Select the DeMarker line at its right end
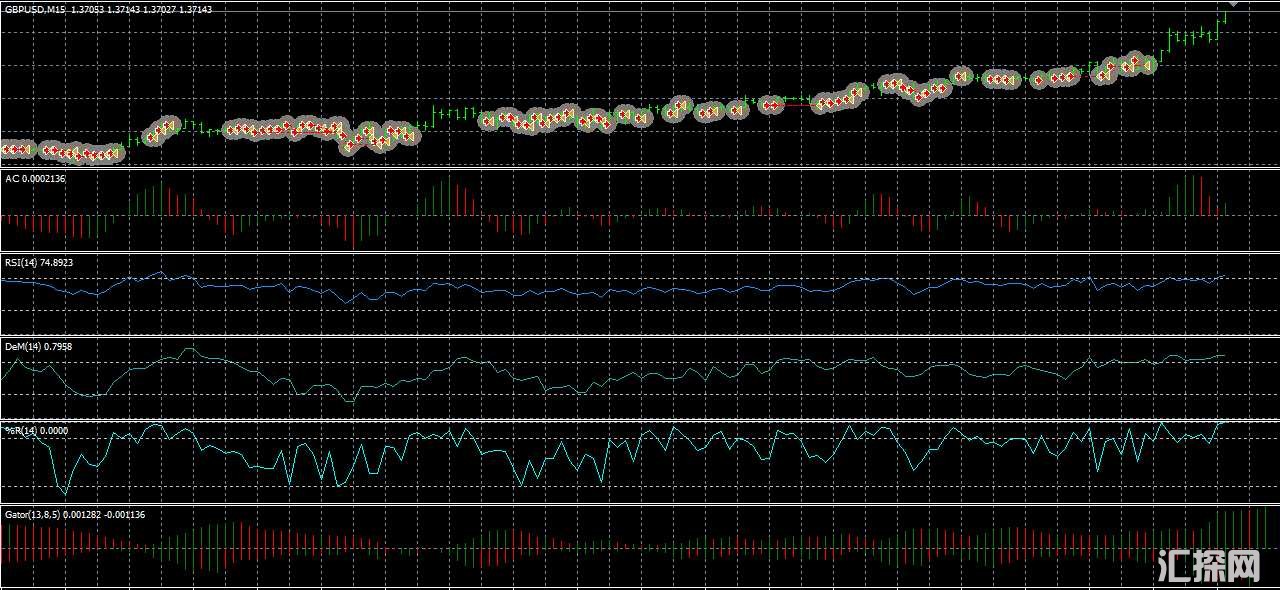This screenshot has width=1280, height=590. tap(1221, 355)
